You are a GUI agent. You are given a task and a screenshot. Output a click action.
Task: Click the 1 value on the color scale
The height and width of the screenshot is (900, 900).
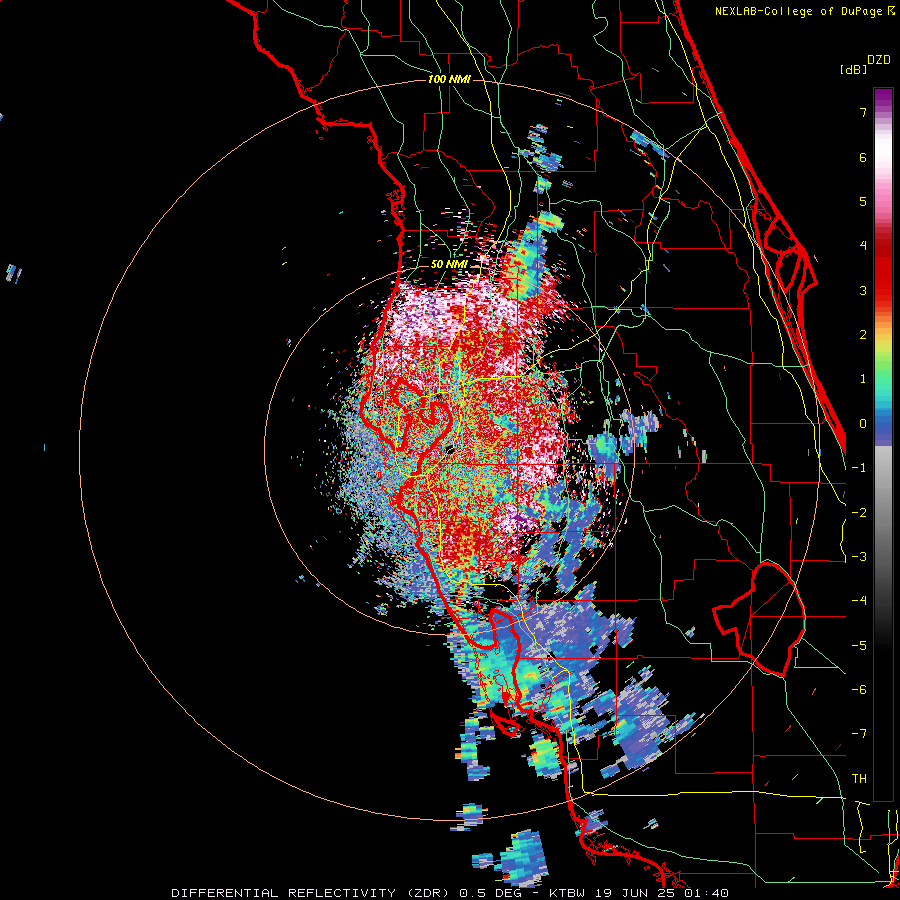(x=863, y=379)
